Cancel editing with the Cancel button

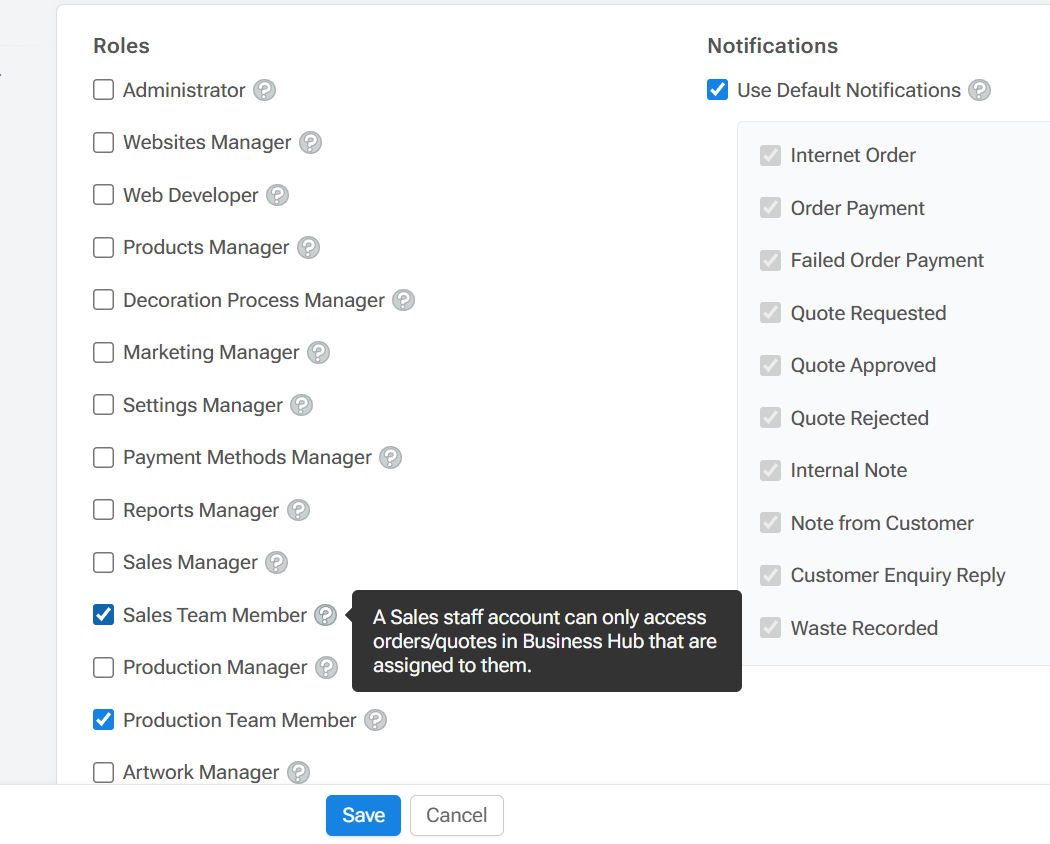tap(456, 815)
